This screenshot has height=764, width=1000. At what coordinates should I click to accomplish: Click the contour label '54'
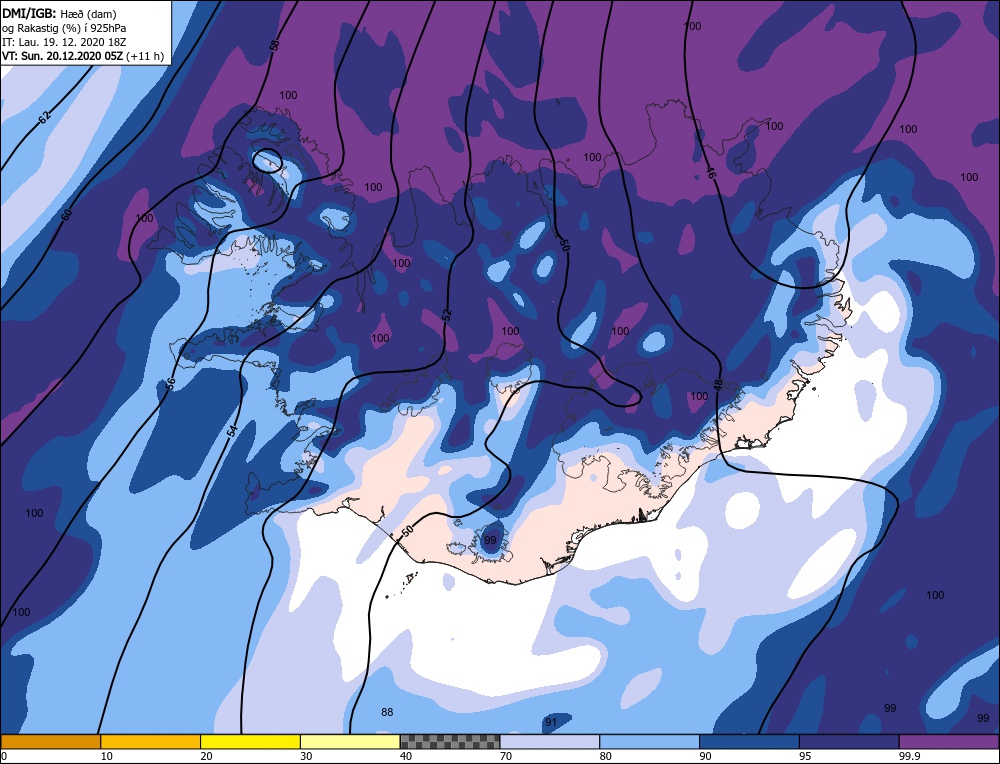click(233, 431)
